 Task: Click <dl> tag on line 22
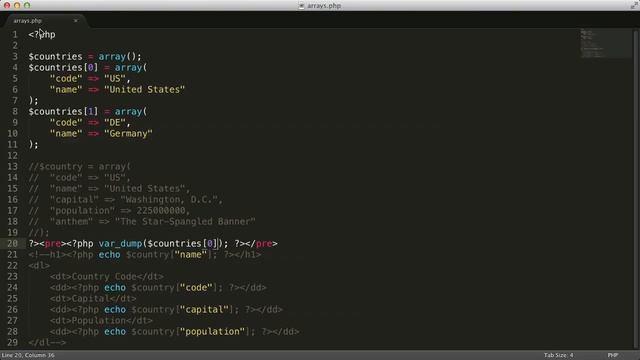click(x=39, y=266)
